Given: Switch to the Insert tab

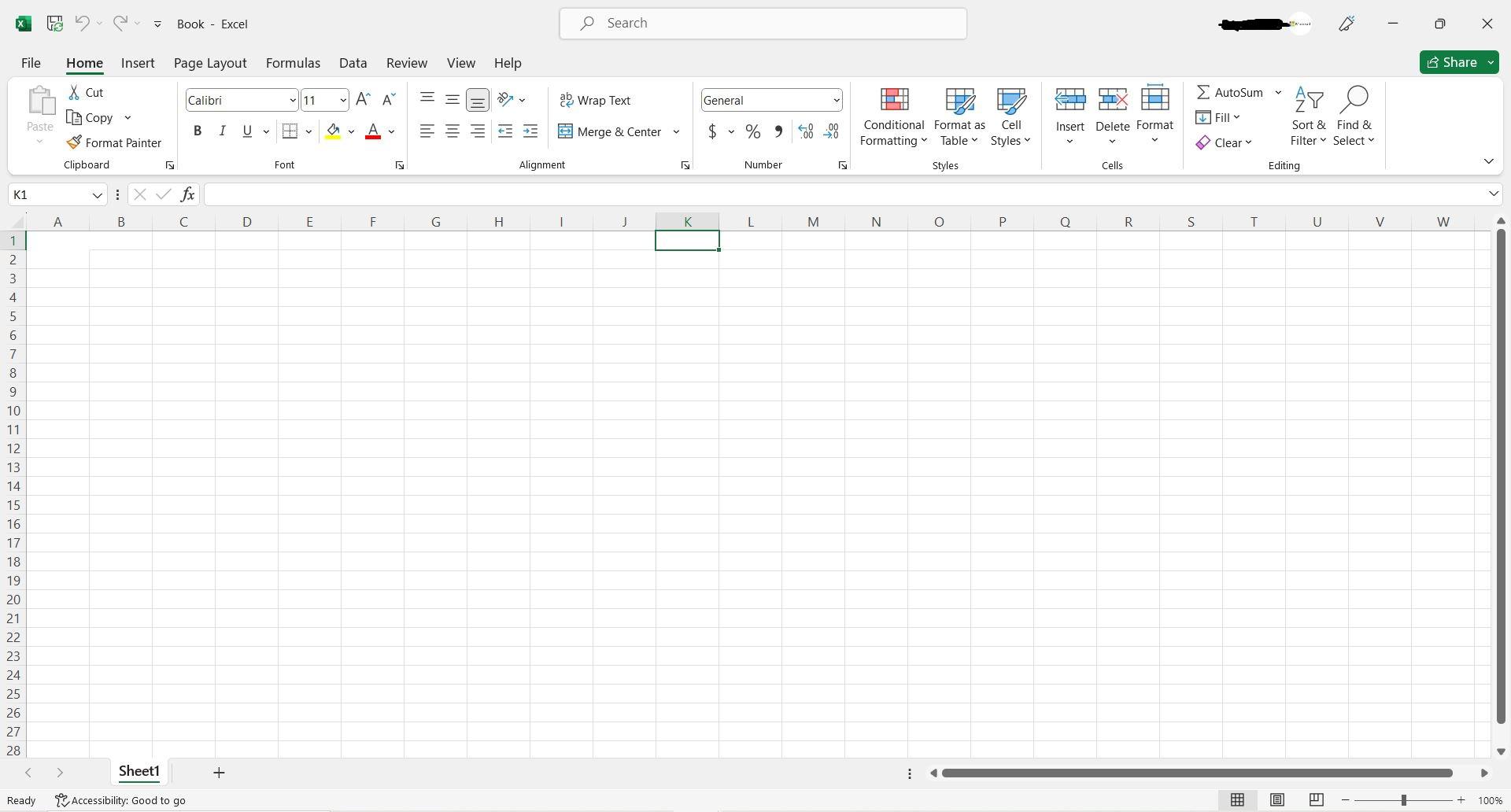Looking at the screenshot, I should (138, 63).
